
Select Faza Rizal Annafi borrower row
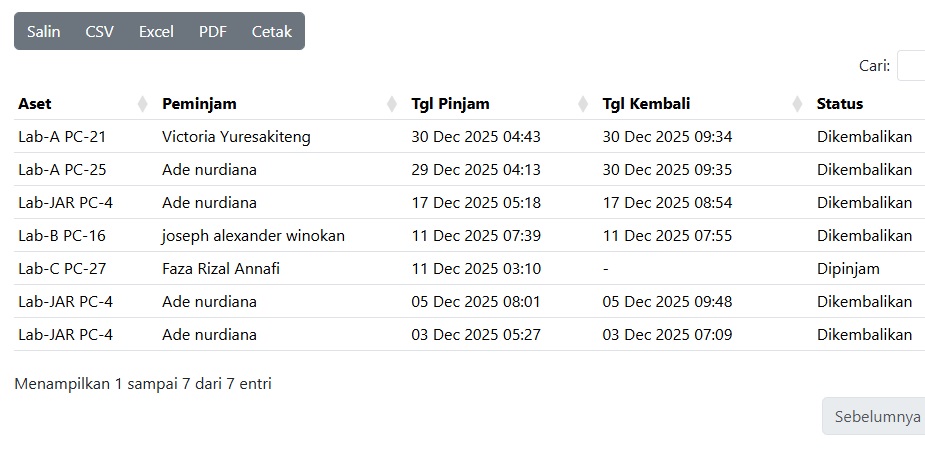pos(221,269)
